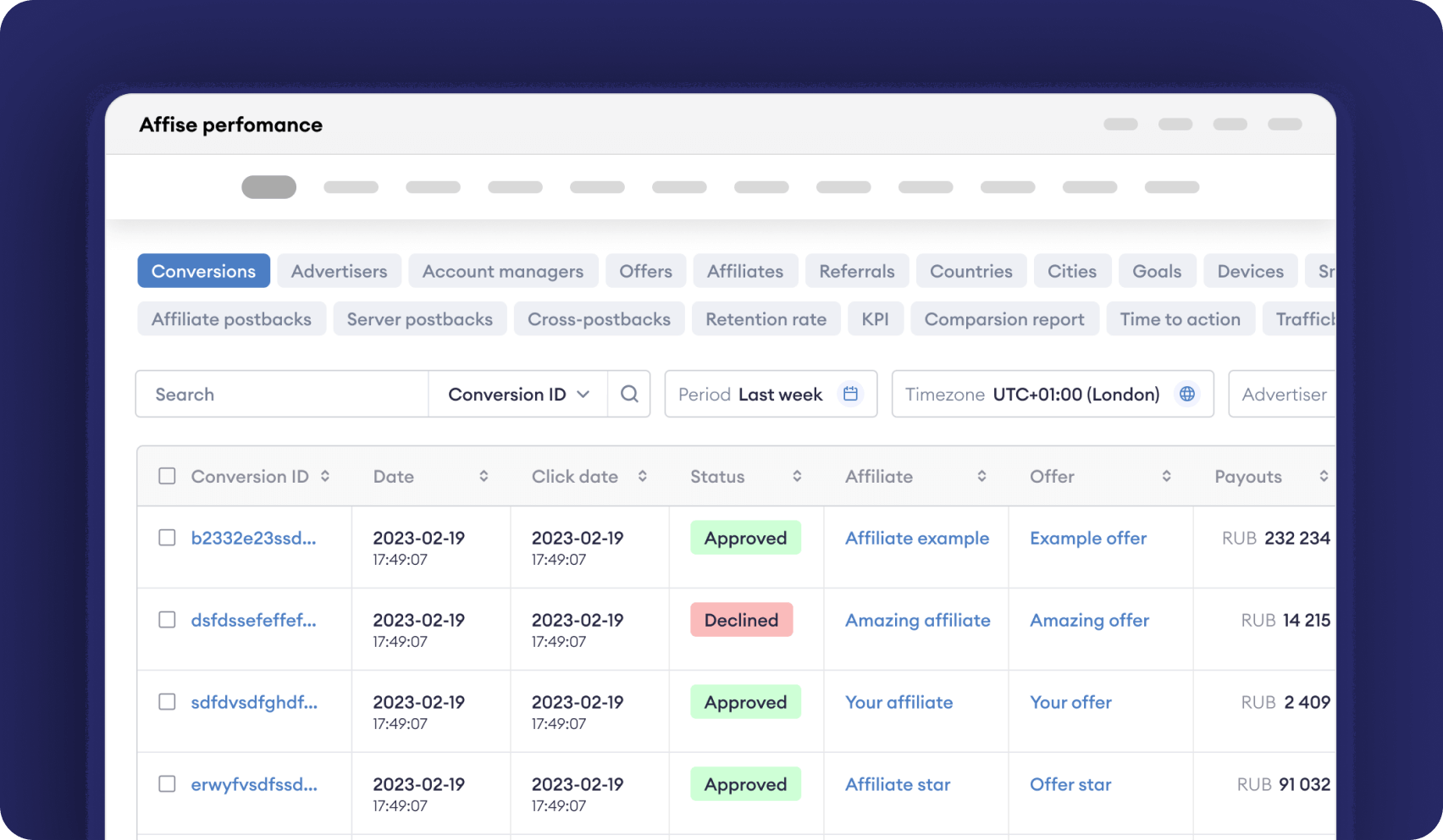Open the Server postbacks tab
This screenshot has width=1443, height=840.
419,319
